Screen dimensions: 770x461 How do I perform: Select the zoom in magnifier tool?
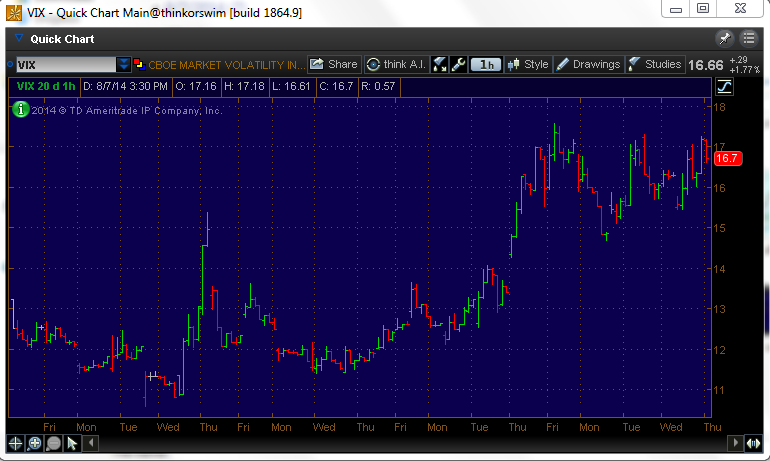[x=34, y=443]
